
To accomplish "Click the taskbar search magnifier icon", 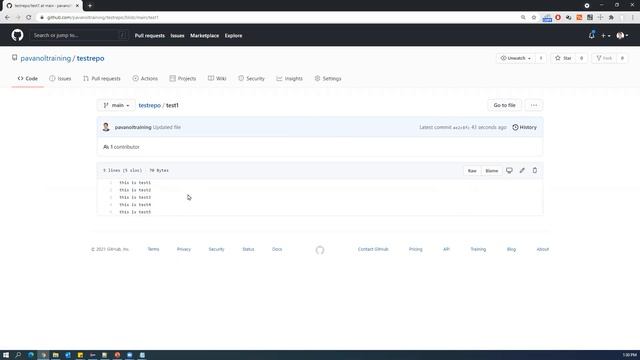I will (18, 355).
